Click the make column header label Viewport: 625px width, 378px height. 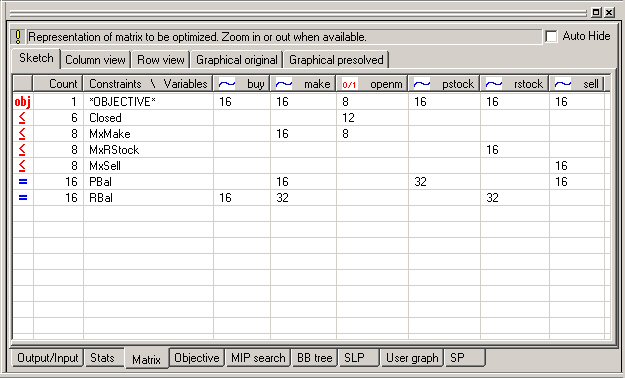317,84
